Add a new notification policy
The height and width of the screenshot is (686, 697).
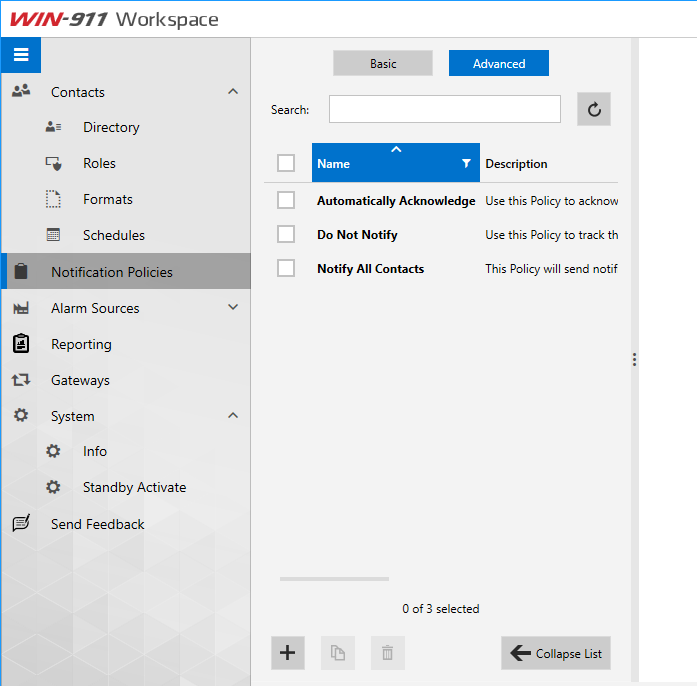(288, 653)
